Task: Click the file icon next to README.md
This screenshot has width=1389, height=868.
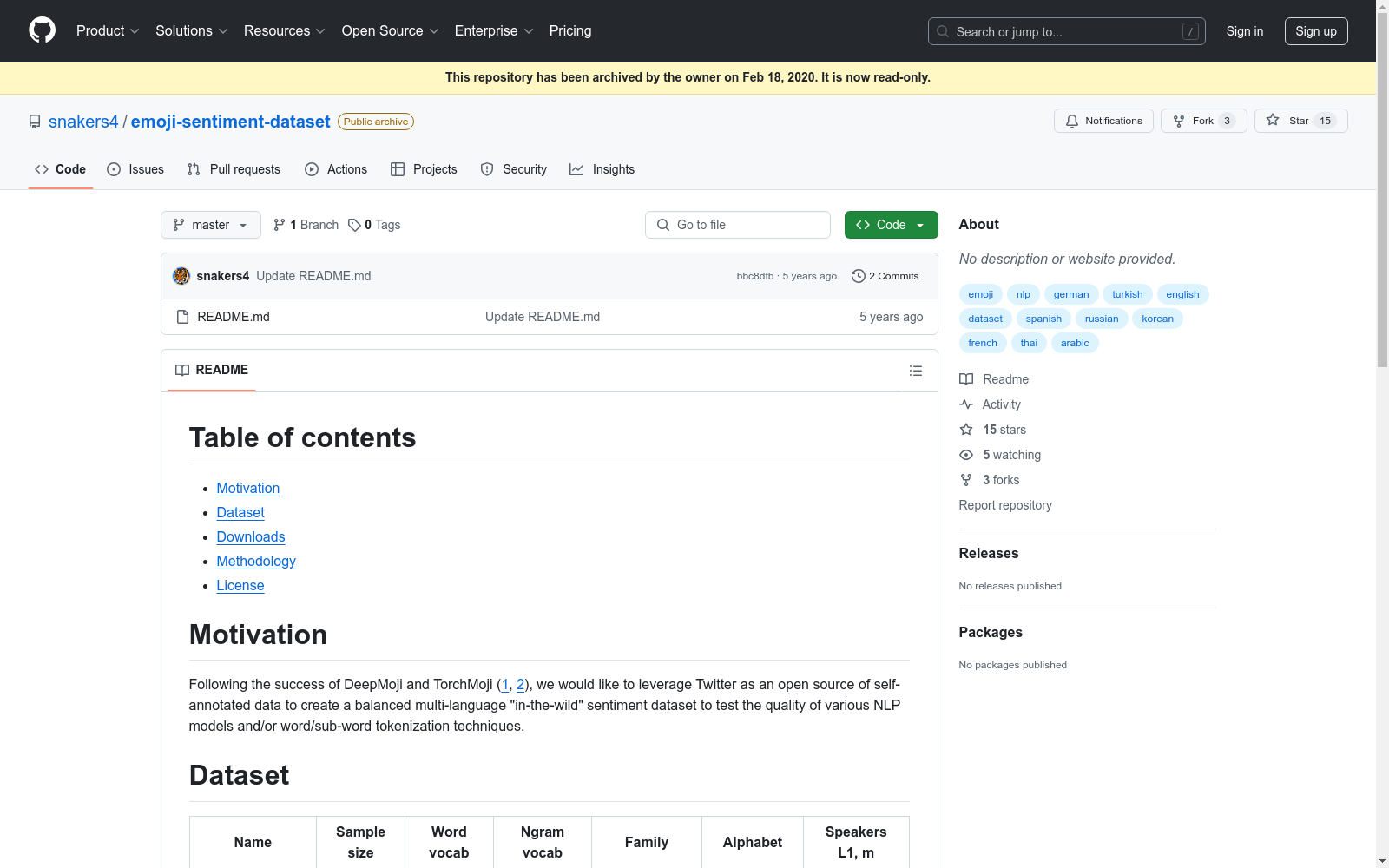Action: tap(182, 317)
